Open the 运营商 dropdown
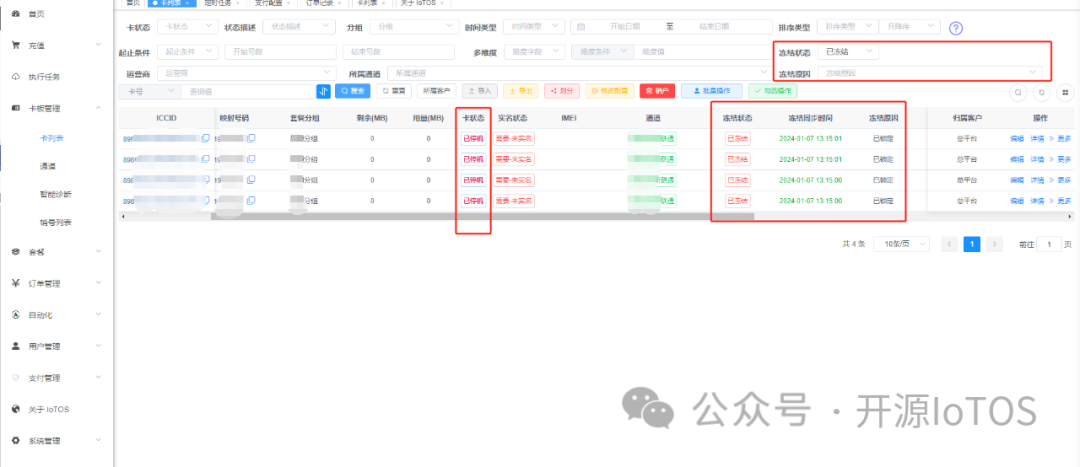The width and height of the screenshot is (1080, 467). point(247,72)
